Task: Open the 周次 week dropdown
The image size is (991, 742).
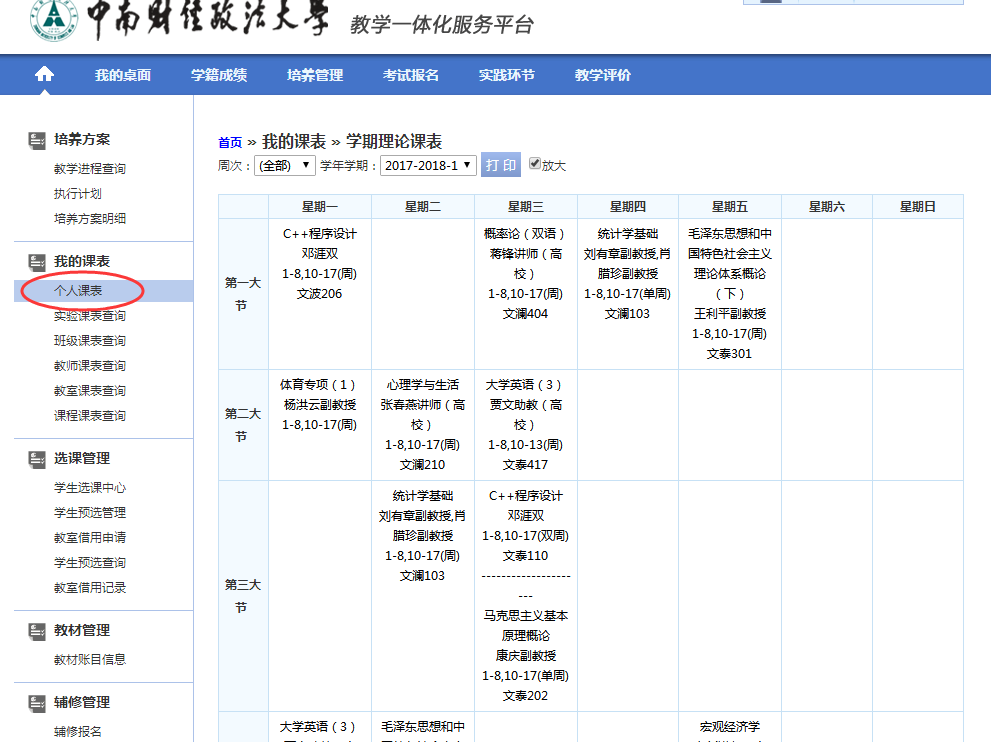Action: pos(285,165)
